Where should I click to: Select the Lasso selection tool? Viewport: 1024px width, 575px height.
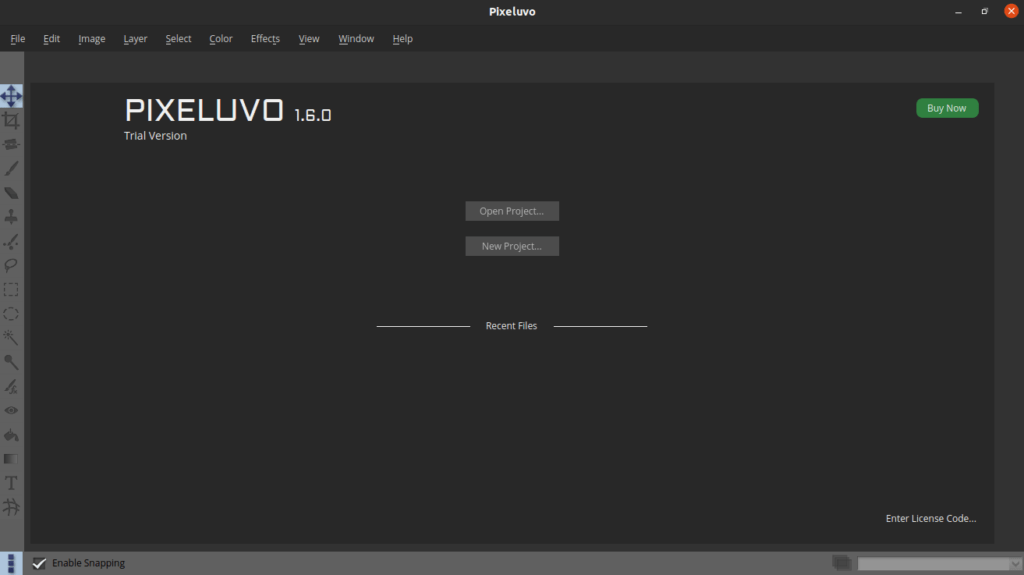tap(11, 265)
